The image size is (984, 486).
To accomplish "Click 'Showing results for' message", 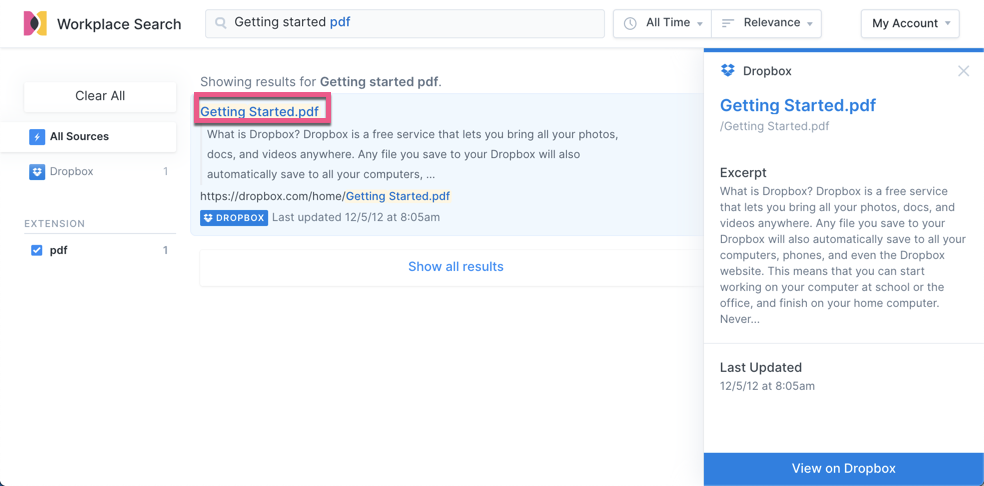I will (x=321, y=82).
